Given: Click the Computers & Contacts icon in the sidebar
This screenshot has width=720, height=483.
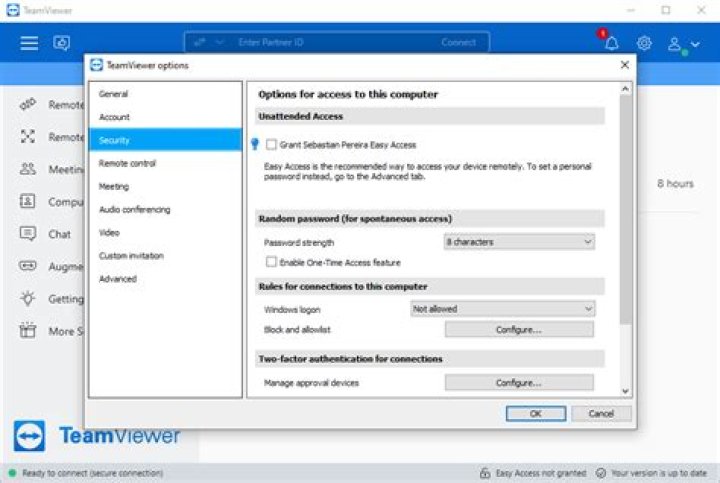Looking at the screenshot, I should tap(28, 201).
